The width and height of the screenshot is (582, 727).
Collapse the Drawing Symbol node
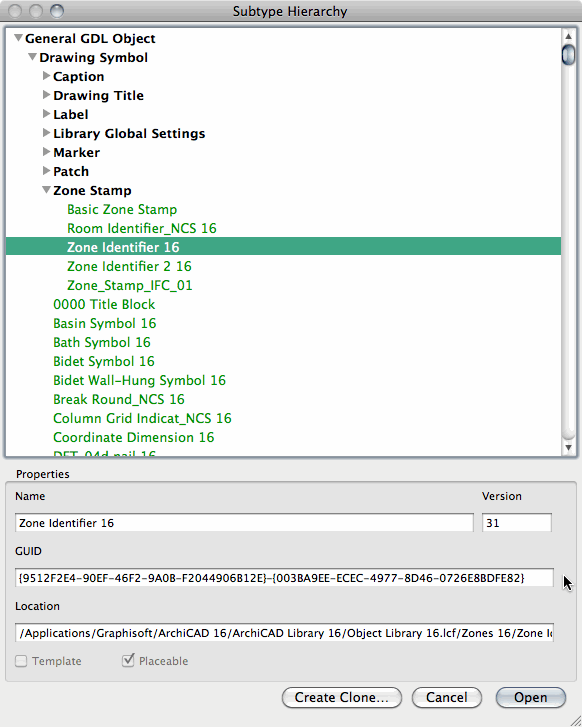point(32,57)
